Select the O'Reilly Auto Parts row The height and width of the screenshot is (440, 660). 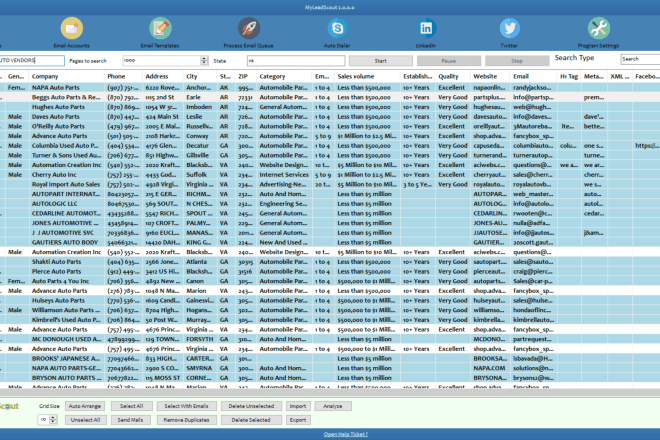pyautogui.click(x=330, y=126)
